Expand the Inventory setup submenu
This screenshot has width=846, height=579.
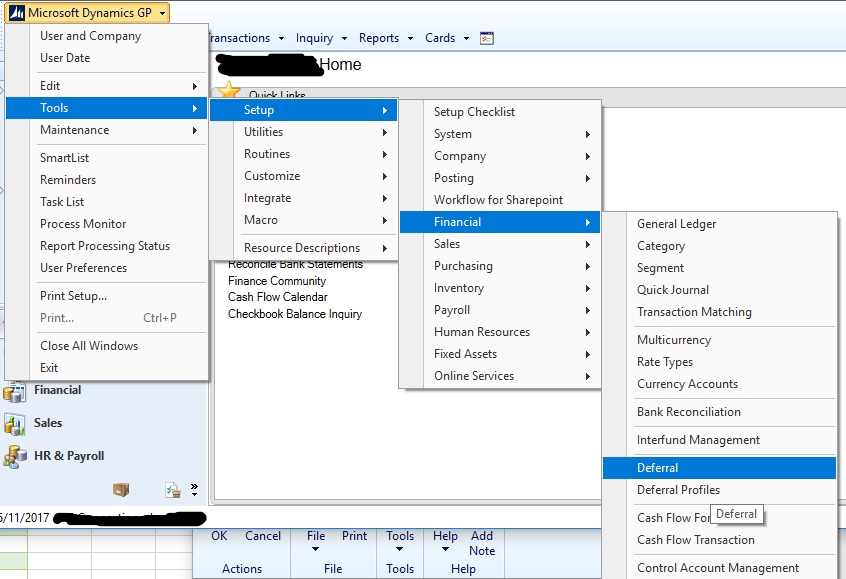pos(500,288)
